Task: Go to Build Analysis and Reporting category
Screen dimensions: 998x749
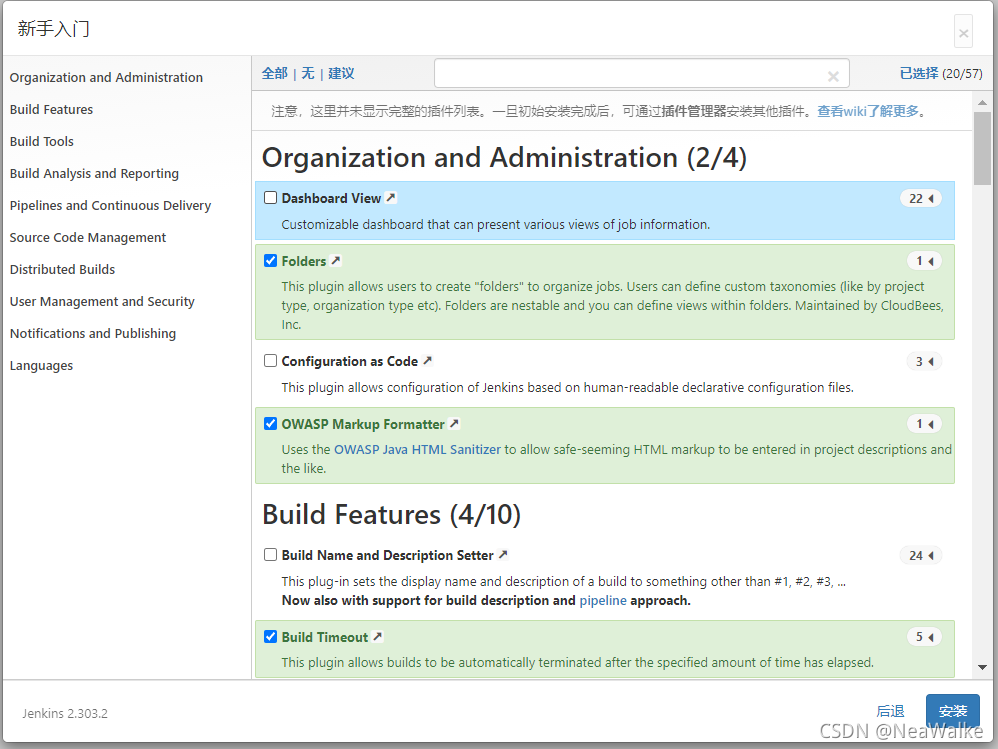Action: point(94,174)
